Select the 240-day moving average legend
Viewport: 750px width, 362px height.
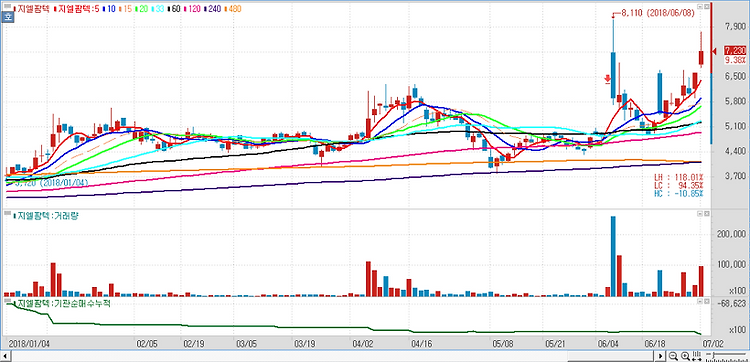click(x=213, y=9)
